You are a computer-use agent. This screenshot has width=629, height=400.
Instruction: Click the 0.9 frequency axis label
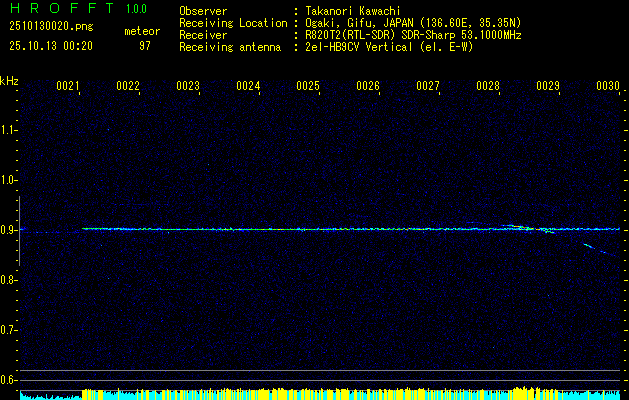click(9, 229)
